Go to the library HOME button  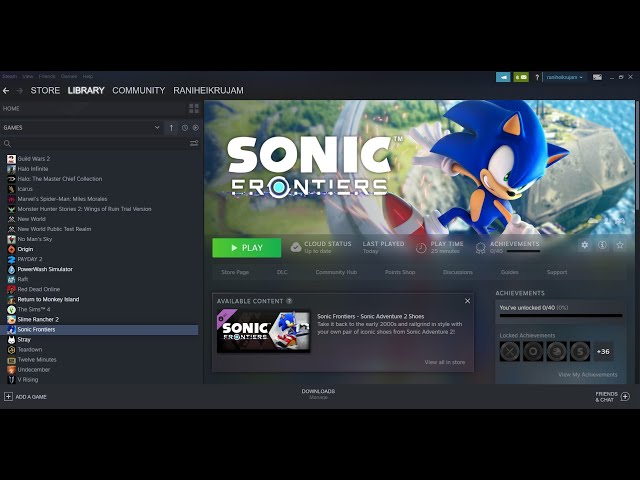[11, 109]
